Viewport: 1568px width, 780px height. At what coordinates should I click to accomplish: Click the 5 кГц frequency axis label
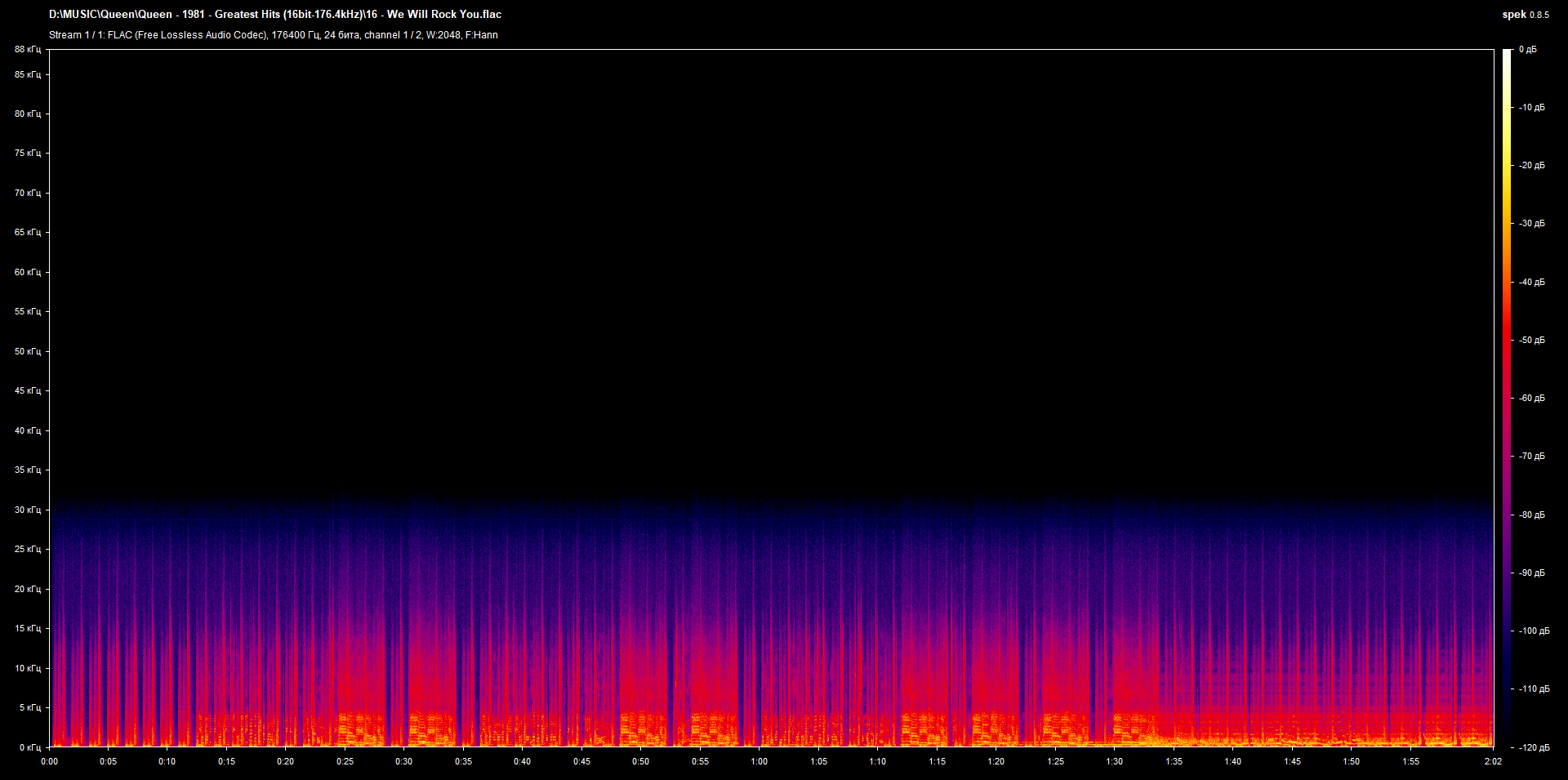click(x=30, y=707)
